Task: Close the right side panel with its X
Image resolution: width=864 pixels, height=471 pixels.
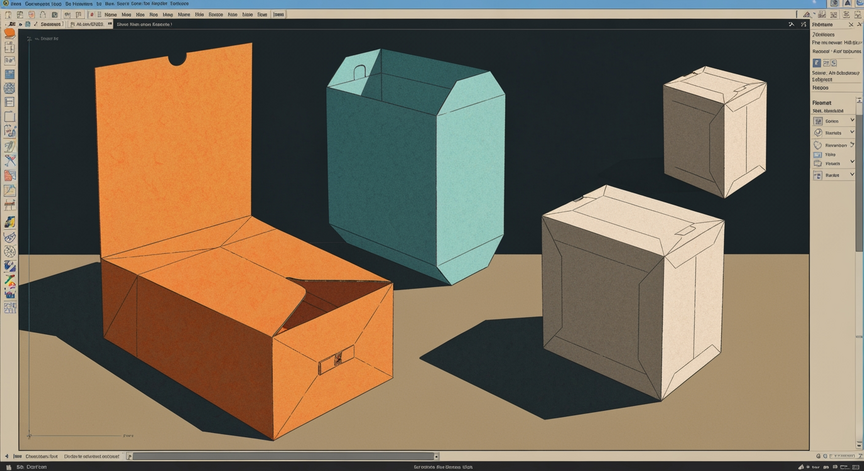Action: pyautogui.click(x=851, y=25)
